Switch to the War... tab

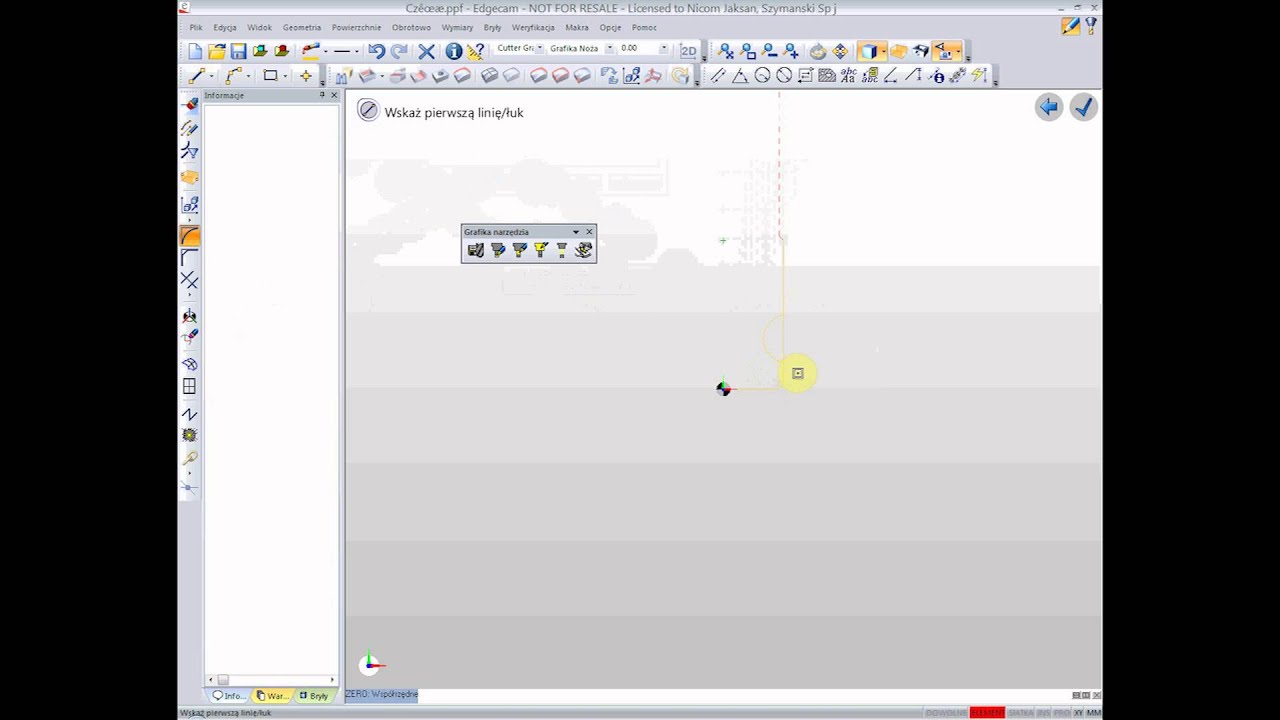272,695
